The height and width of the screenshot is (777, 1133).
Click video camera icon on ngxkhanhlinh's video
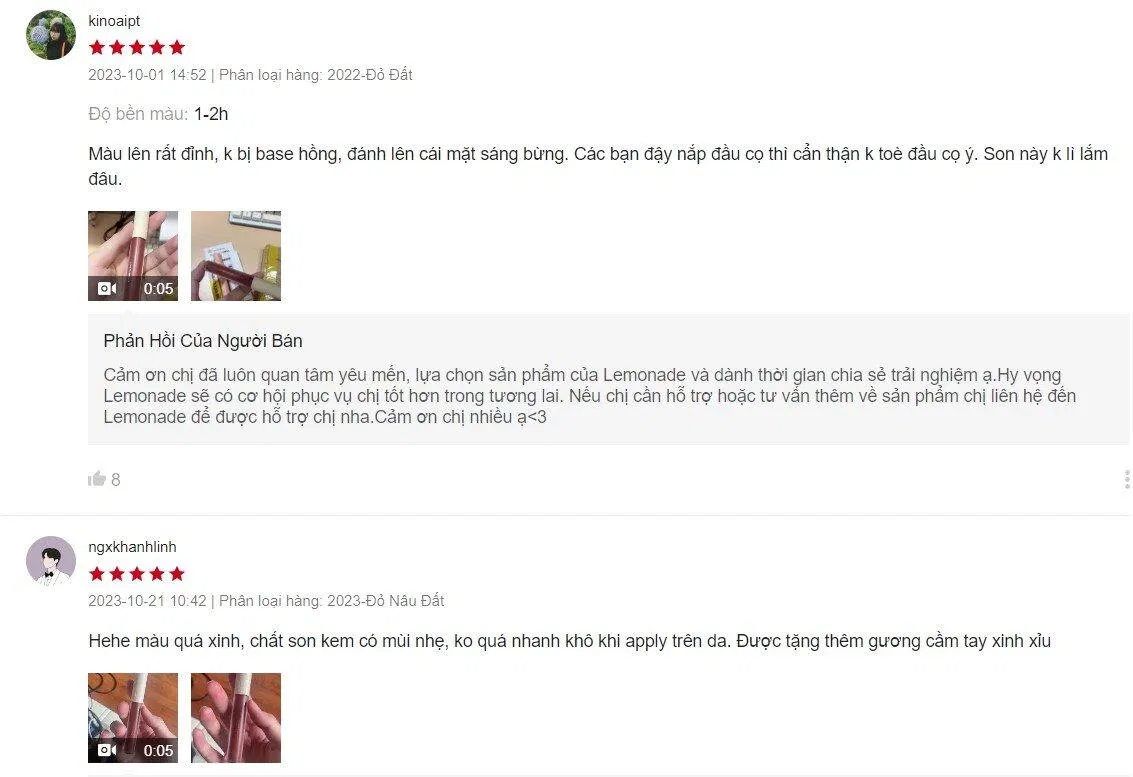107,750
